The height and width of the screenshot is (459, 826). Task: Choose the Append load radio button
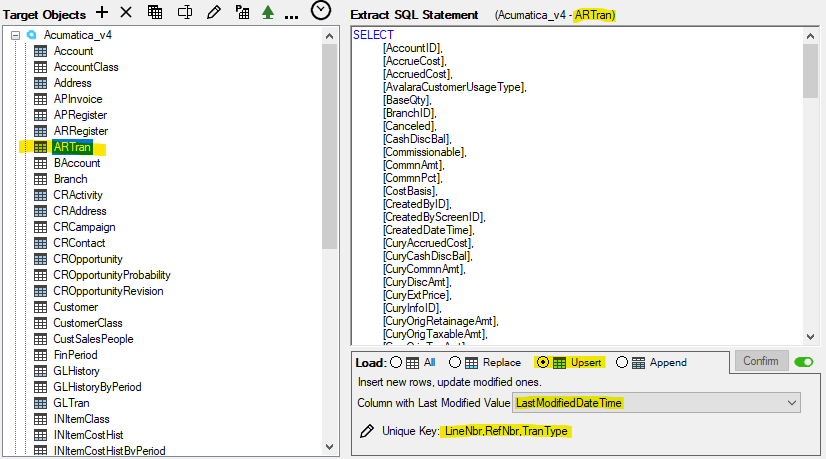pyautogui.click(x=621, y=362)
